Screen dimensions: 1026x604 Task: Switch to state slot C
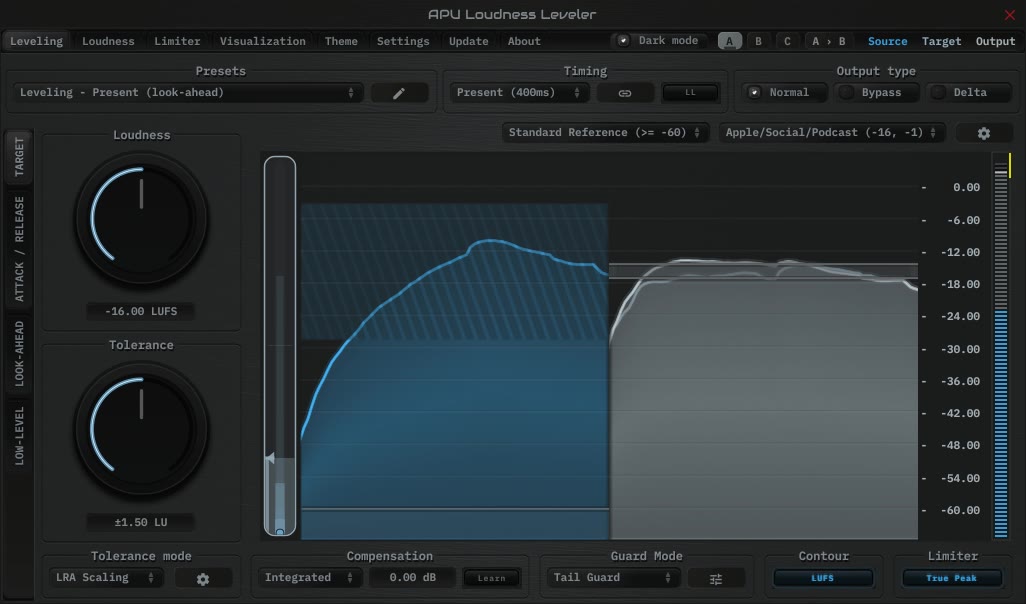[787, 41]
